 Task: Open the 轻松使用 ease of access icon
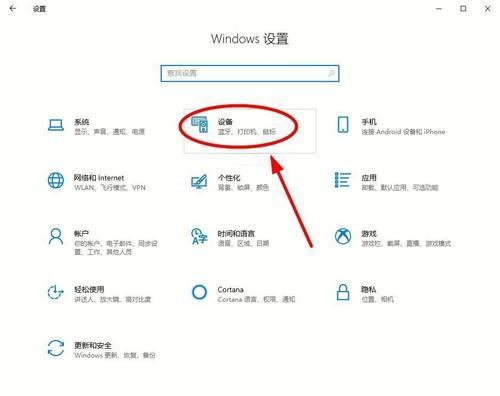(x=55, y=292)
